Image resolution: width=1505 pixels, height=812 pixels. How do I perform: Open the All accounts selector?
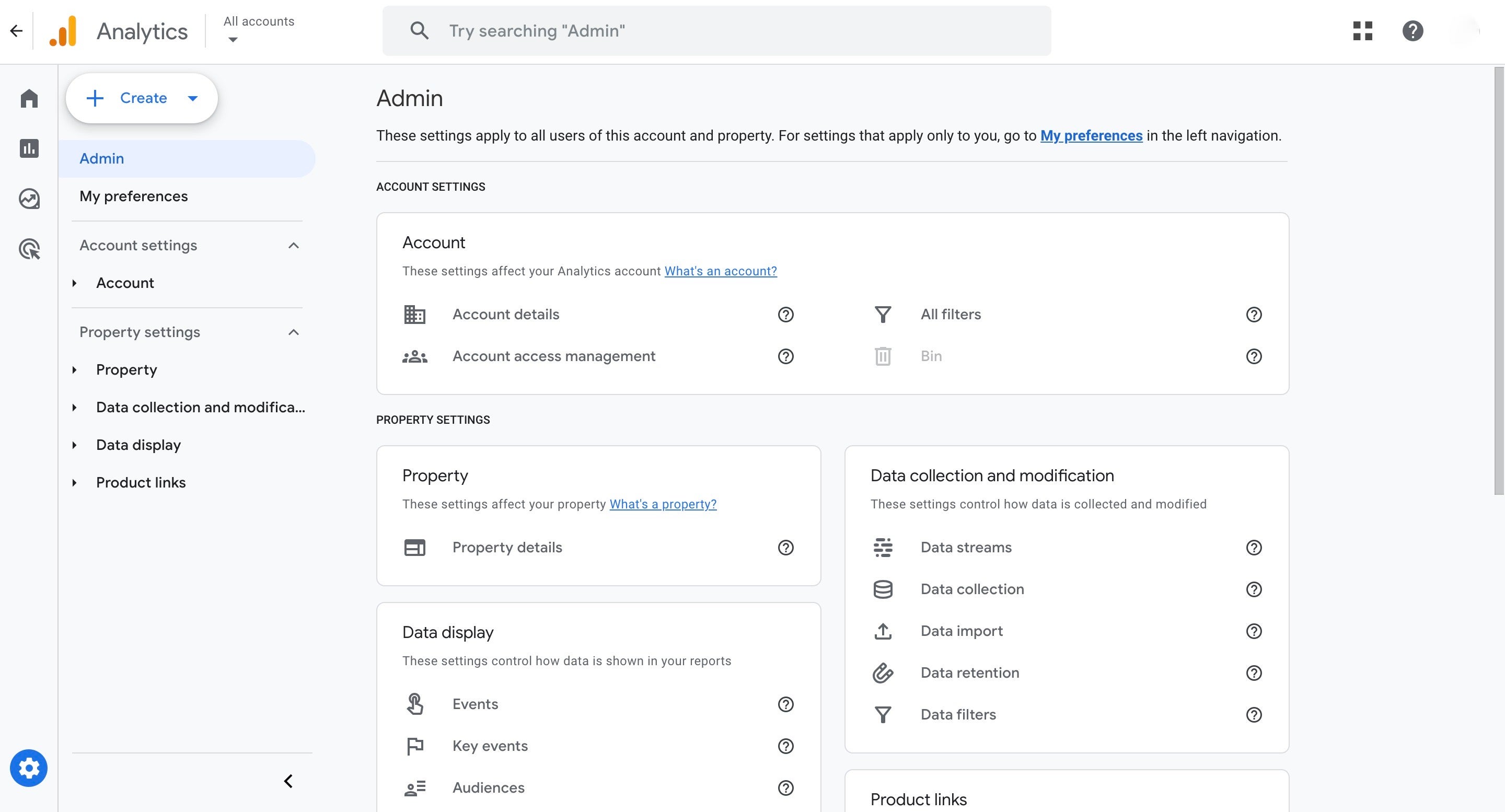tap(258, 29)
